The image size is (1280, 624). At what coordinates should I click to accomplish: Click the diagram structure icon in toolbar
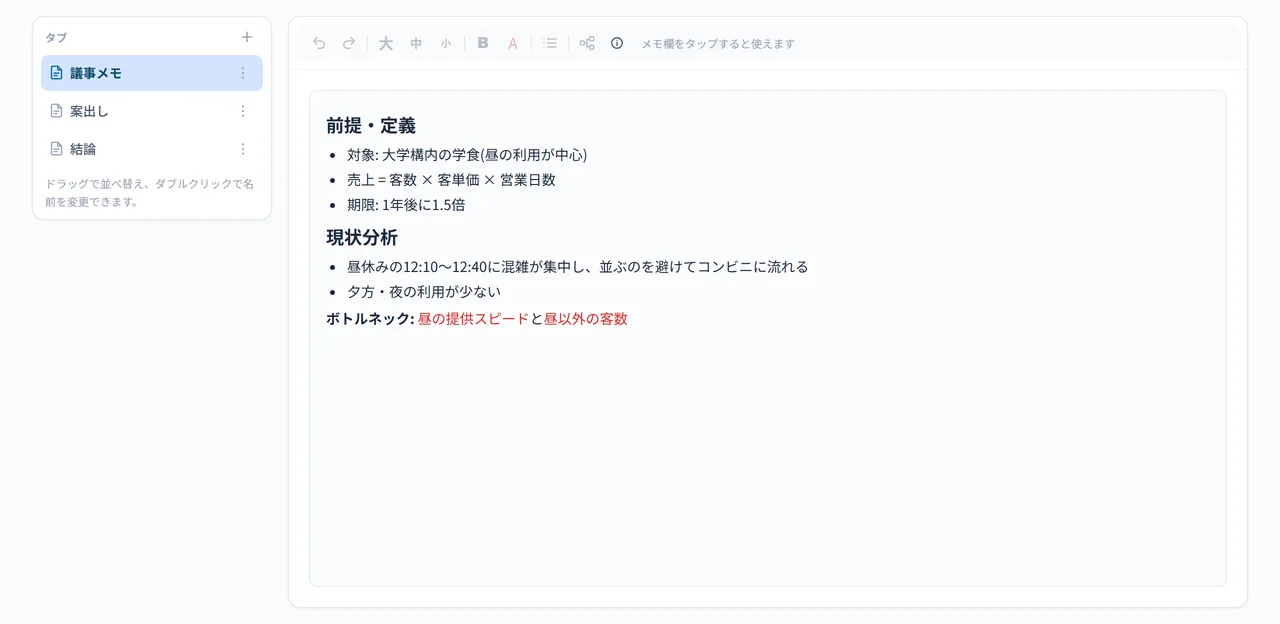[587, 43]
